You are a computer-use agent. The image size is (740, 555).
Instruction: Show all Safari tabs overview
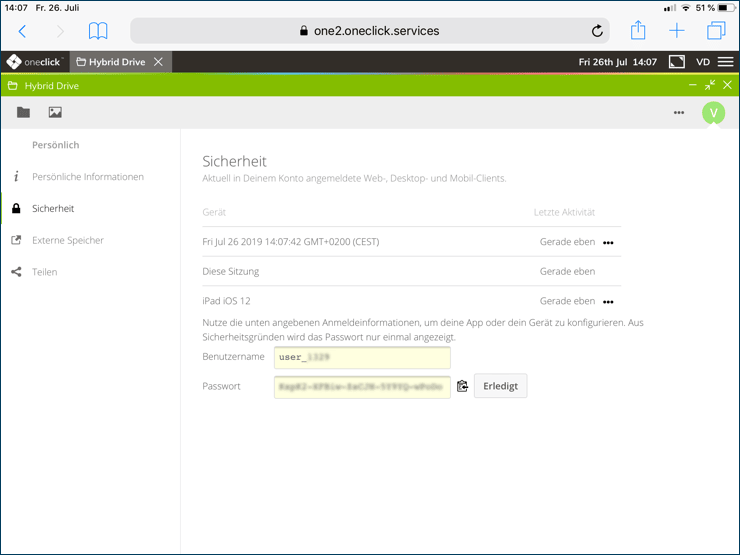point(715,31)
